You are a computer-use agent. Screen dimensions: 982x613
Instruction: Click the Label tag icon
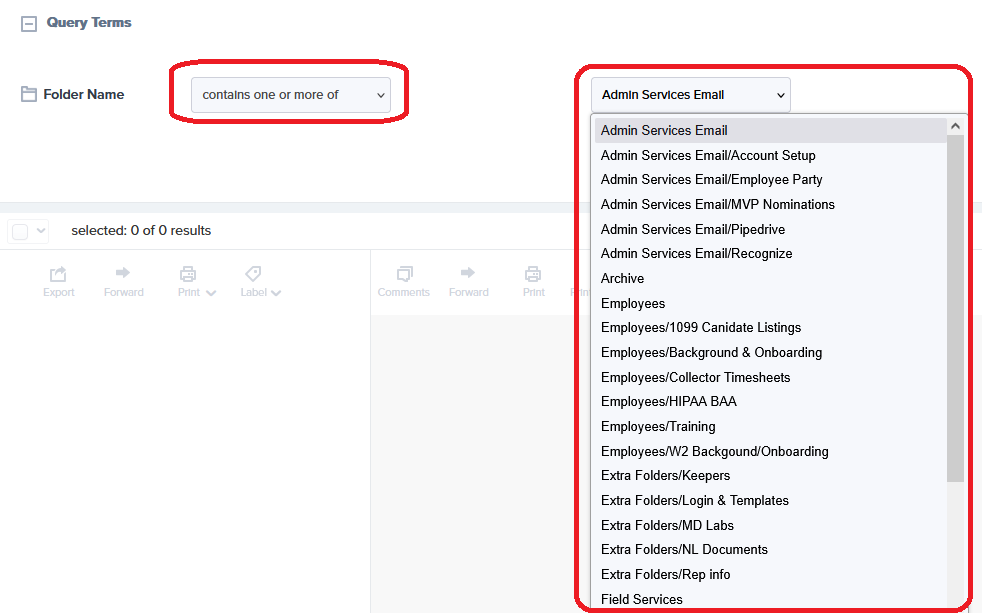[x=253, y=274]
